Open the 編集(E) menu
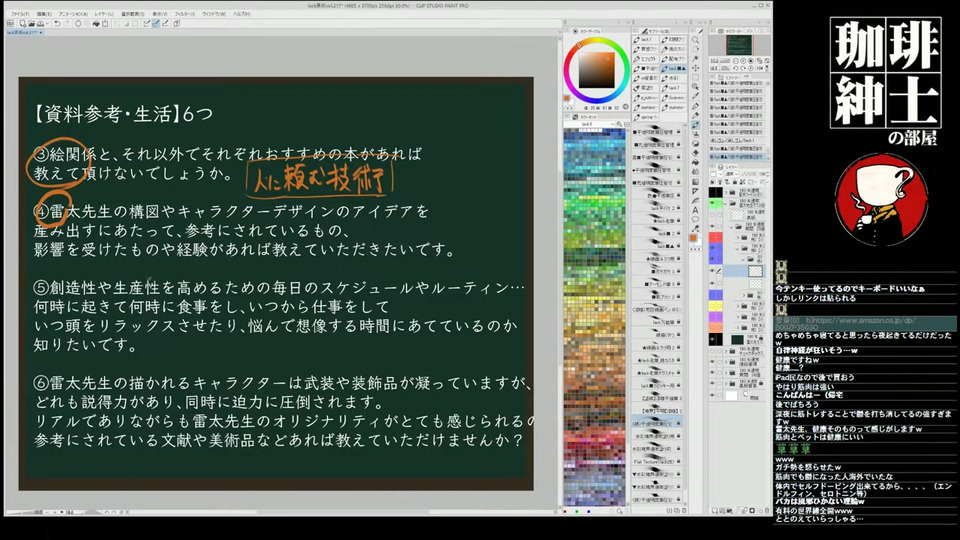 [44, 13]
